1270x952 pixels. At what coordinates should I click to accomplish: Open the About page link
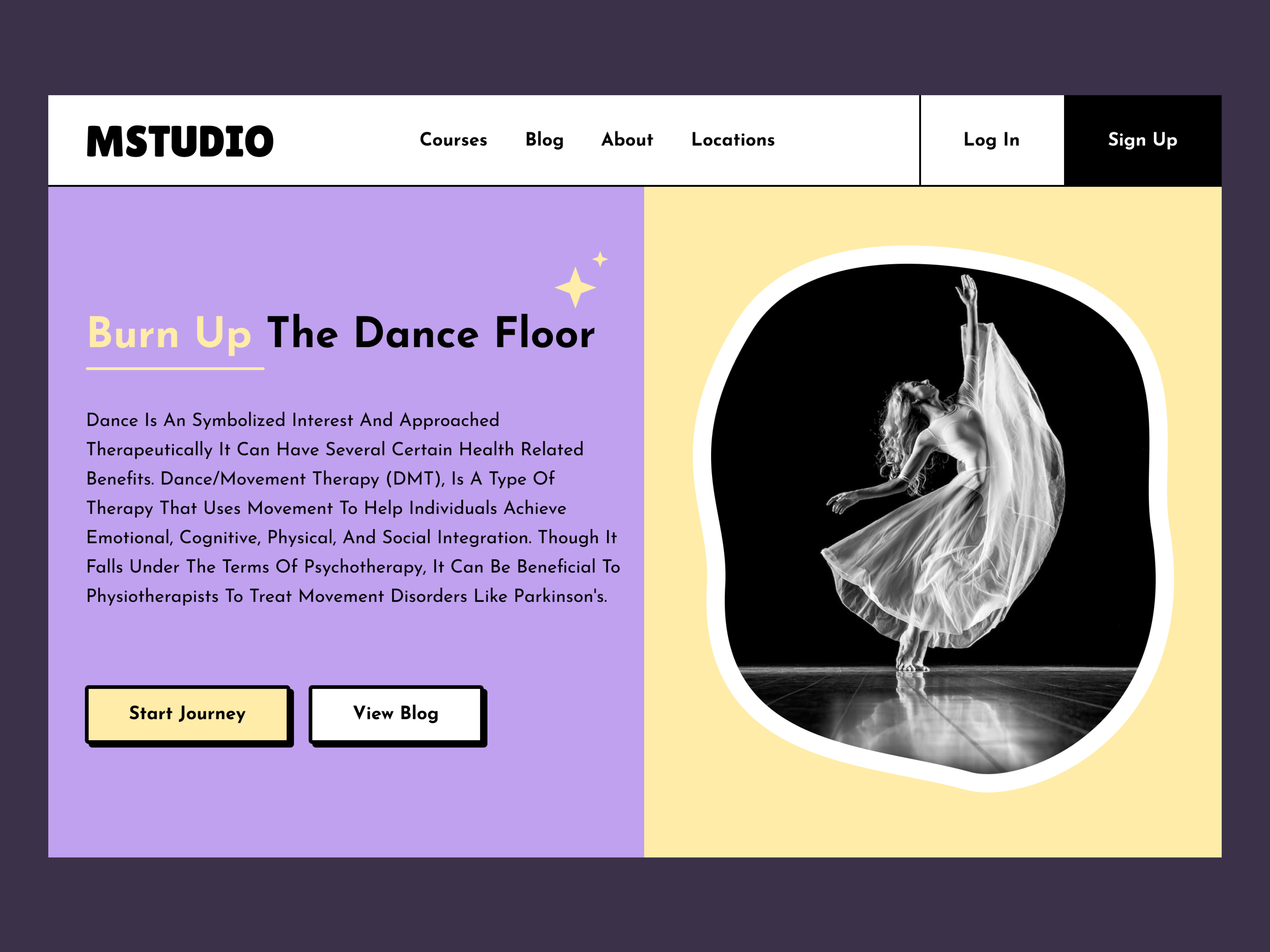[627, 139]
